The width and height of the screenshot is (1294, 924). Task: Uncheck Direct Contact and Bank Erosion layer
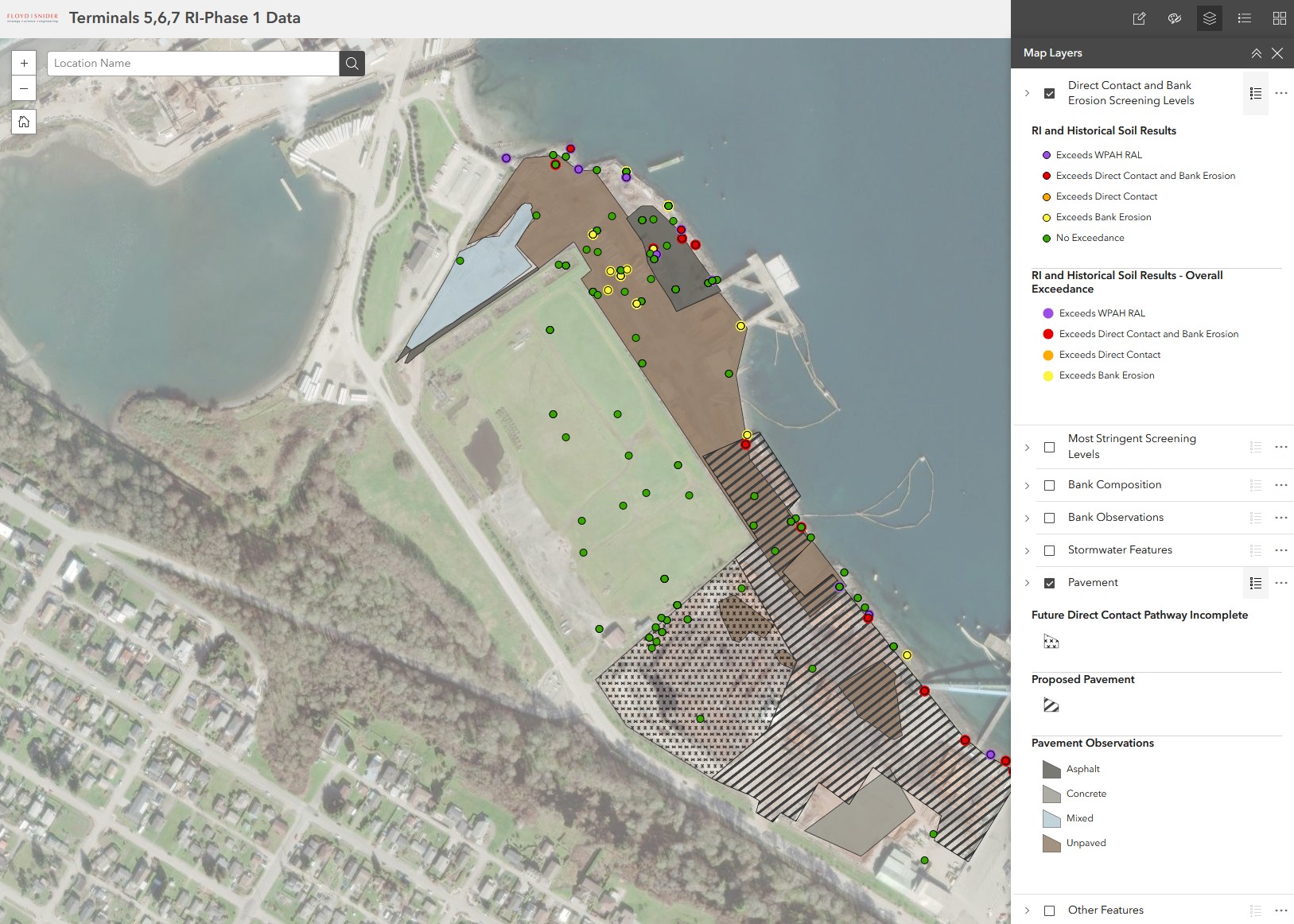[x=1050, y=93]
